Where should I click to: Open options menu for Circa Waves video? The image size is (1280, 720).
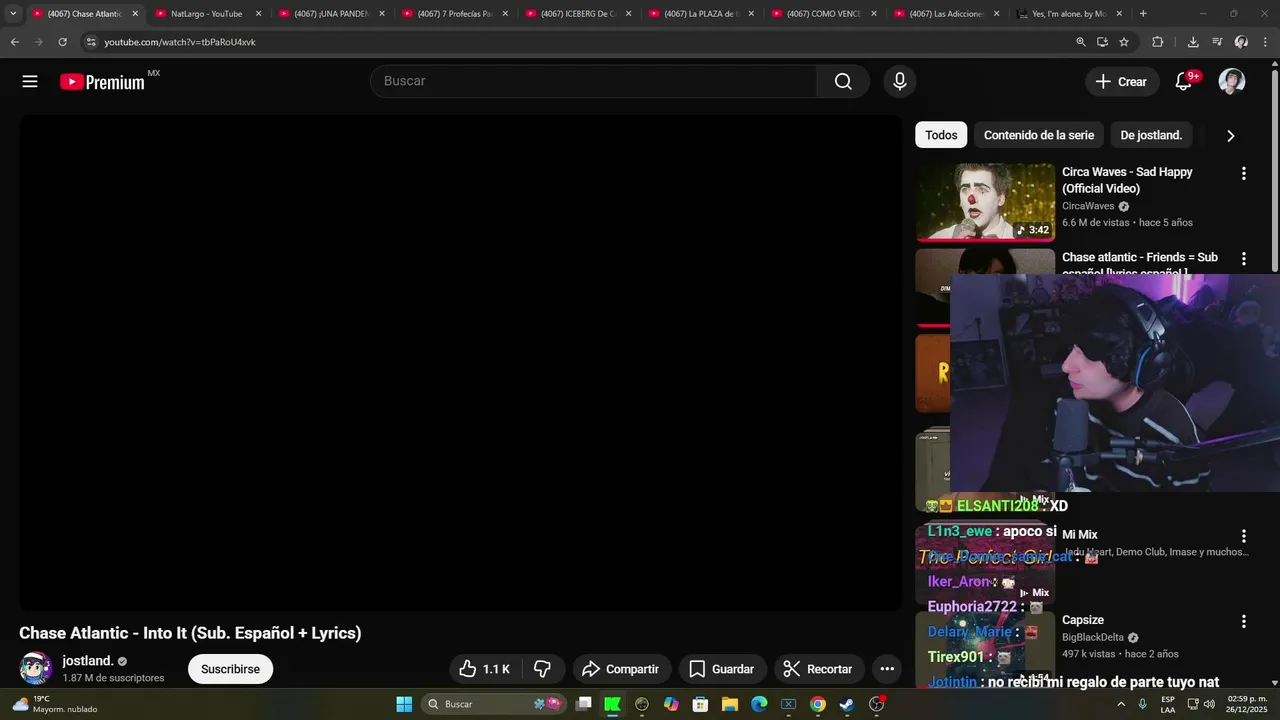1243,173
